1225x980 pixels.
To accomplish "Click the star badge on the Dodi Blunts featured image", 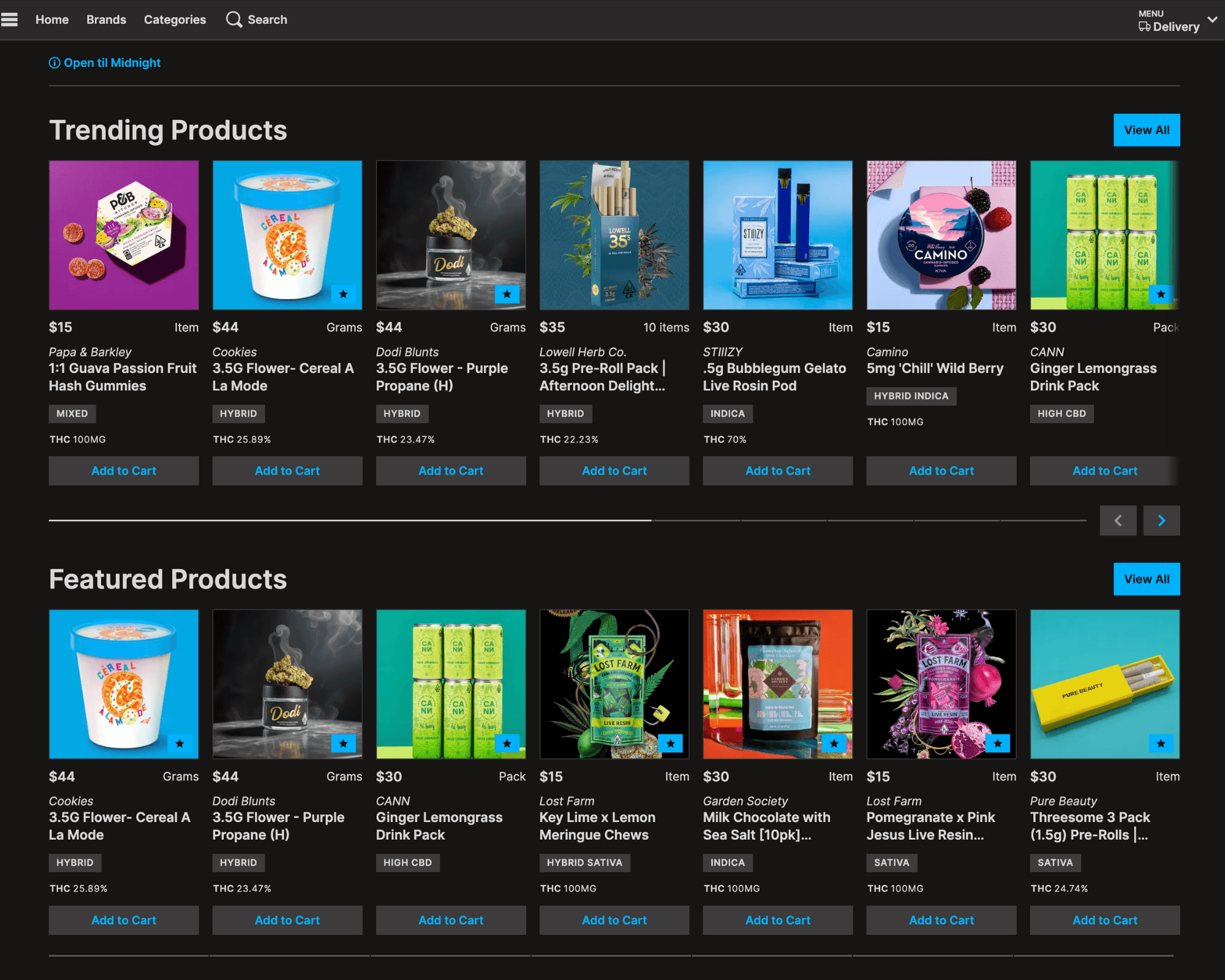I will (344, 744).
